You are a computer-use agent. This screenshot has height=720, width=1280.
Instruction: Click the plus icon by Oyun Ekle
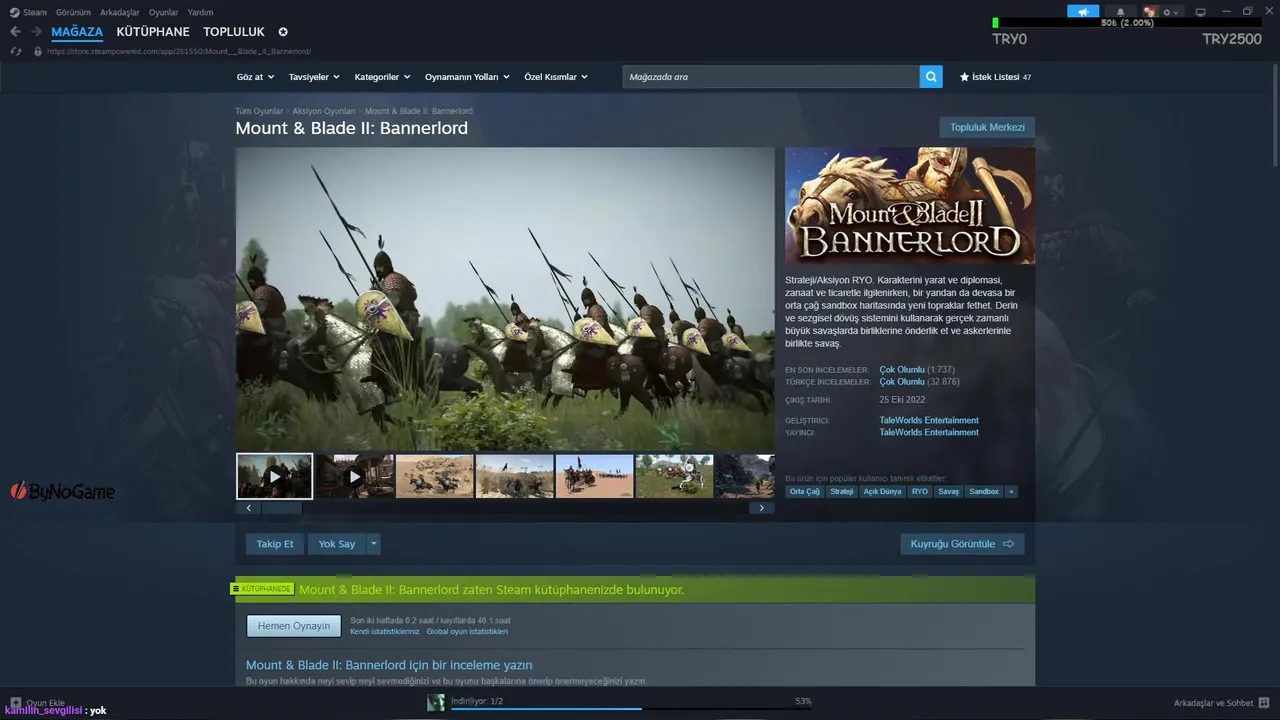pos(15,703)
